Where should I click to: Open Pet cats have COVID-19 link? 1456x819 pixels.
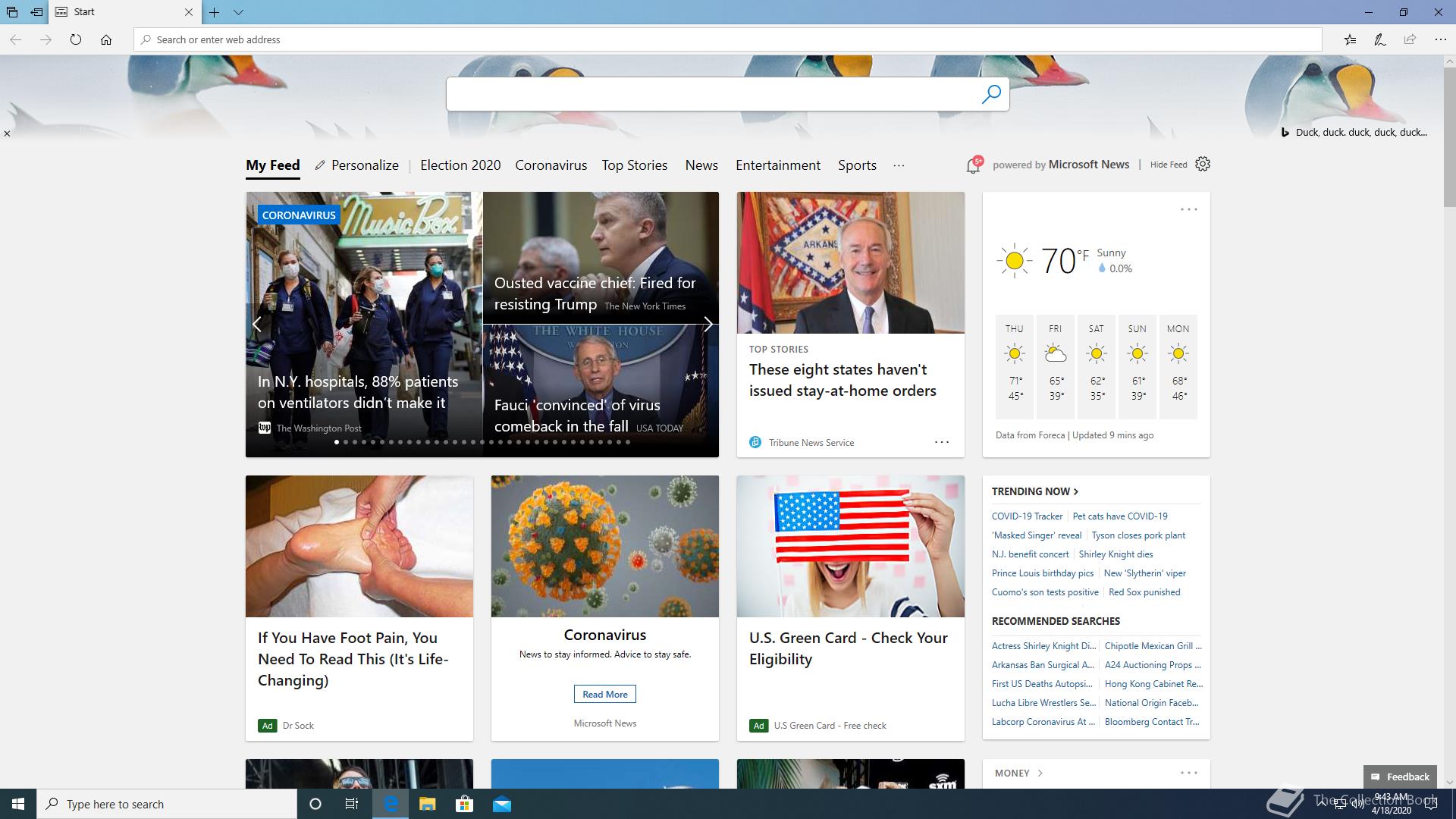(1120, 516)
